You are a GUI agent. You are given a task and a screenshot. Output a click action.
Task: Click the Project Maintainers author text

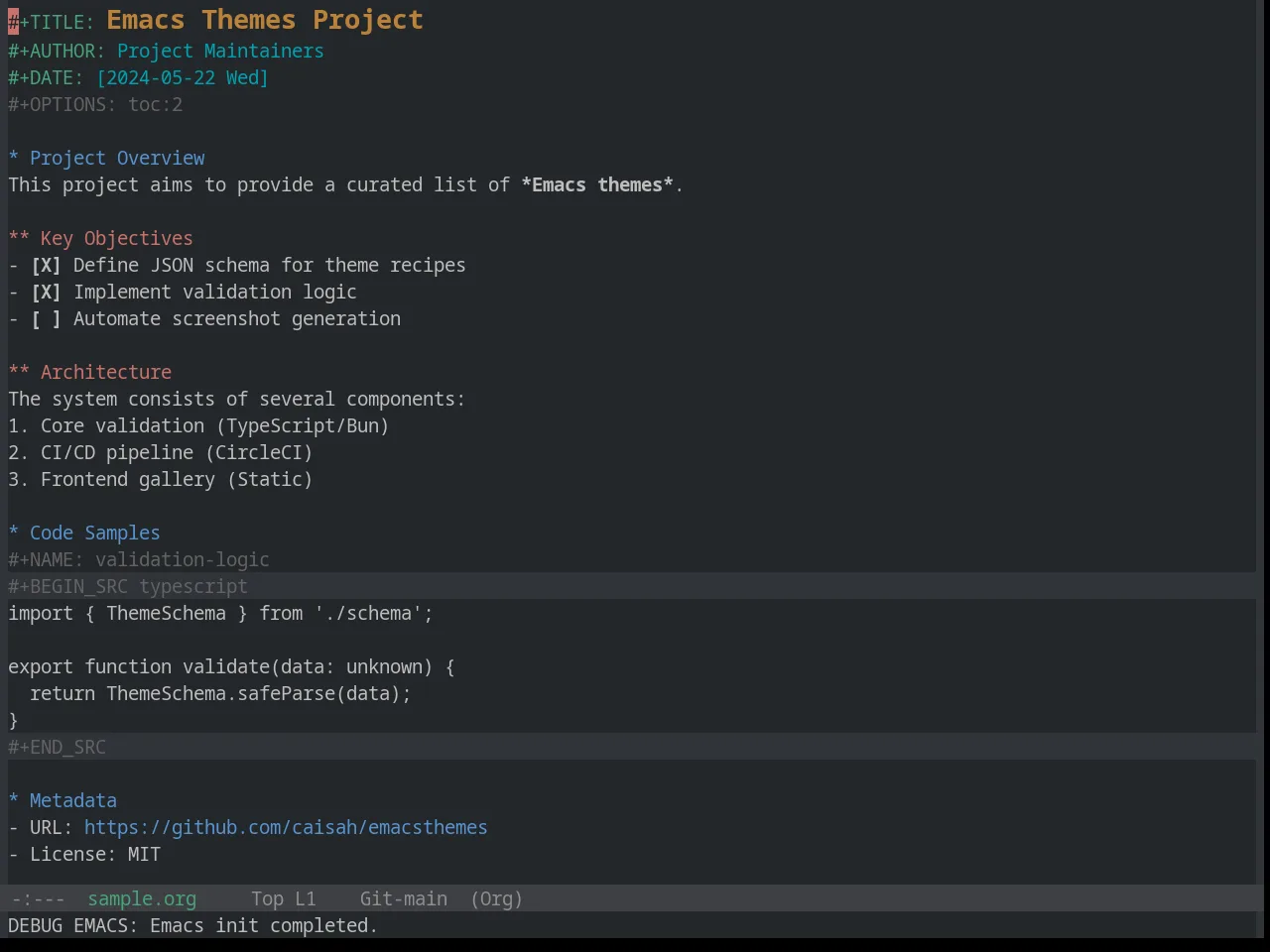pyautogui.click(x=220, y=52)
